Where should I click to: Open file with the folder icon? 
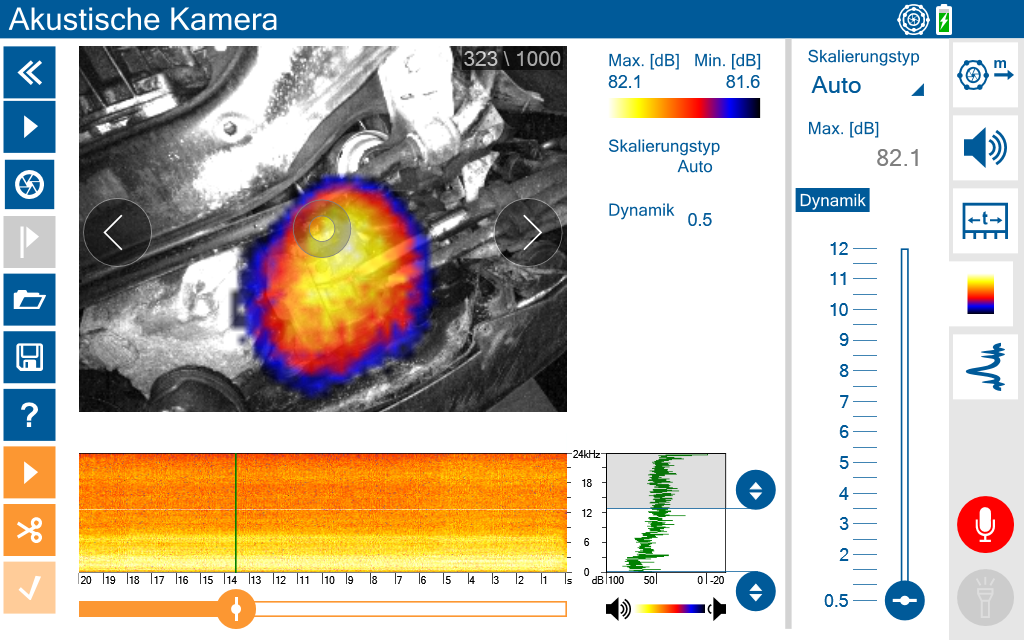(x=29, y=300)
